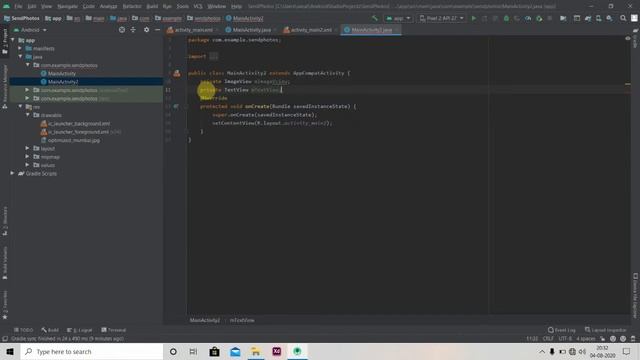Open the File menu
Screen dimensions: 640x360
click(18, 7)
